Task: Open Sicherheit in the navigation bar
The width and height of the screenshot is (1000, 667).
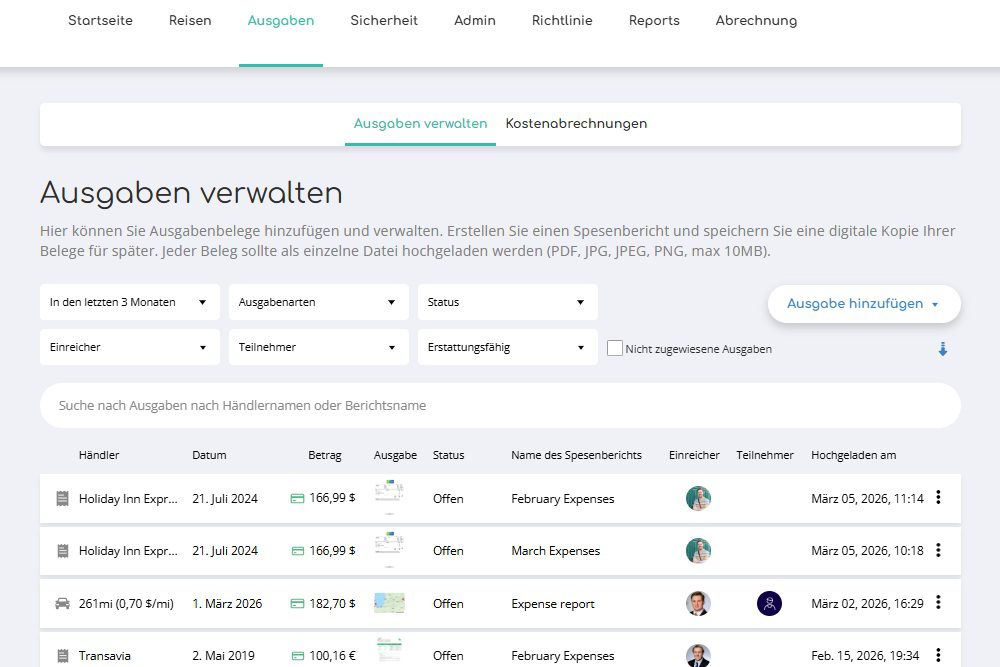Action: [x=384, y=20]
